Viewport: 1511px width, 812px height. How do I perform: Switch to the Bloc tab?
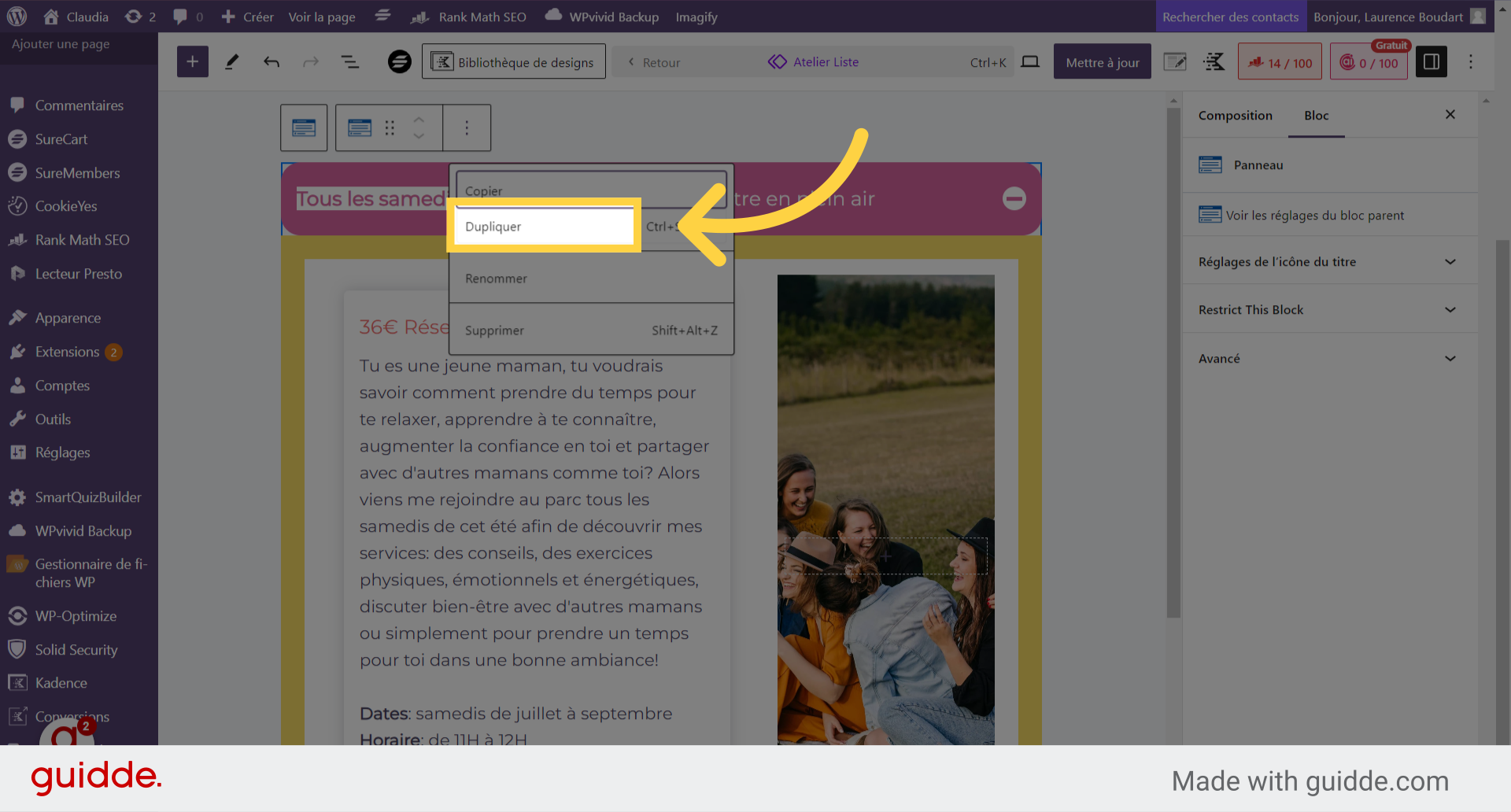[x=1316, y=116]
